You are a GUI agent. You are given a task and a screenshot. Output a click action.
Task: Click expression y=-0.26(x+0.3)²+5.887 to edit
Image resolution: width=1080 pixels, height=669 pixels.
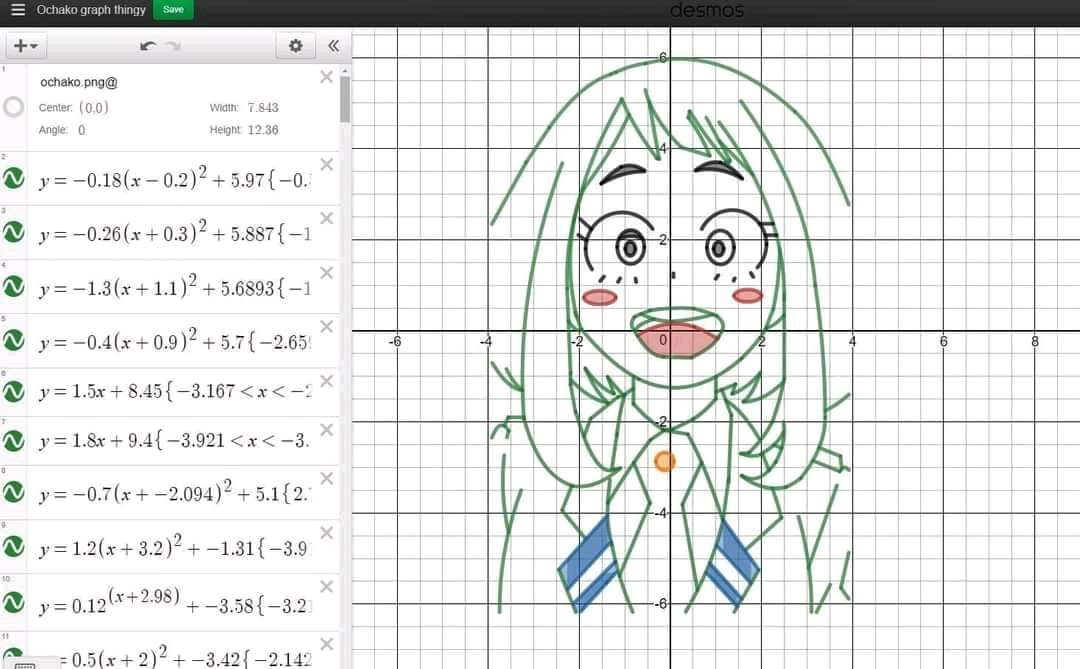click(x=175, y=233)
